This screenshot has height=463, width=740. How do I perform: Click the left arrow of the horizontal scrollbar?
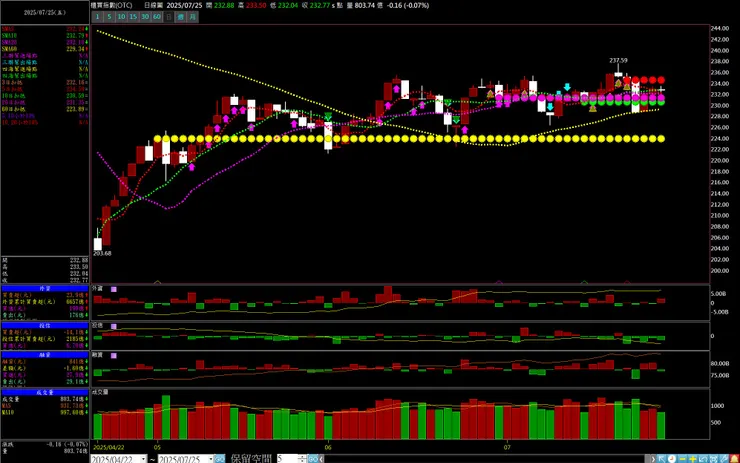(x=321, y=459)
